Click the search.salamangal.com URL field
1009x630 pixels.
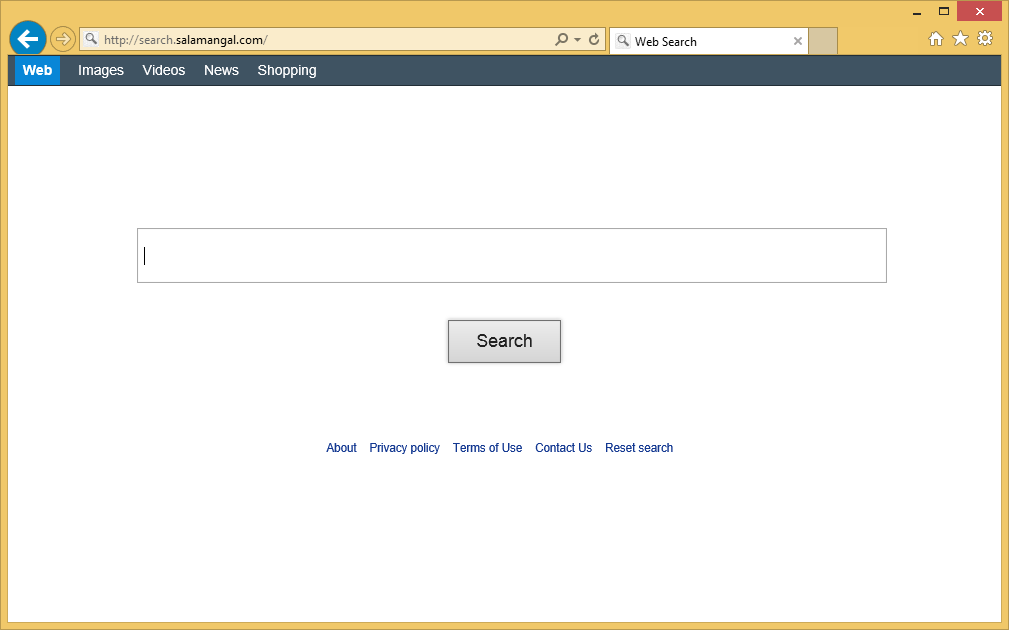pyautogui.click(x=320, y=40)
